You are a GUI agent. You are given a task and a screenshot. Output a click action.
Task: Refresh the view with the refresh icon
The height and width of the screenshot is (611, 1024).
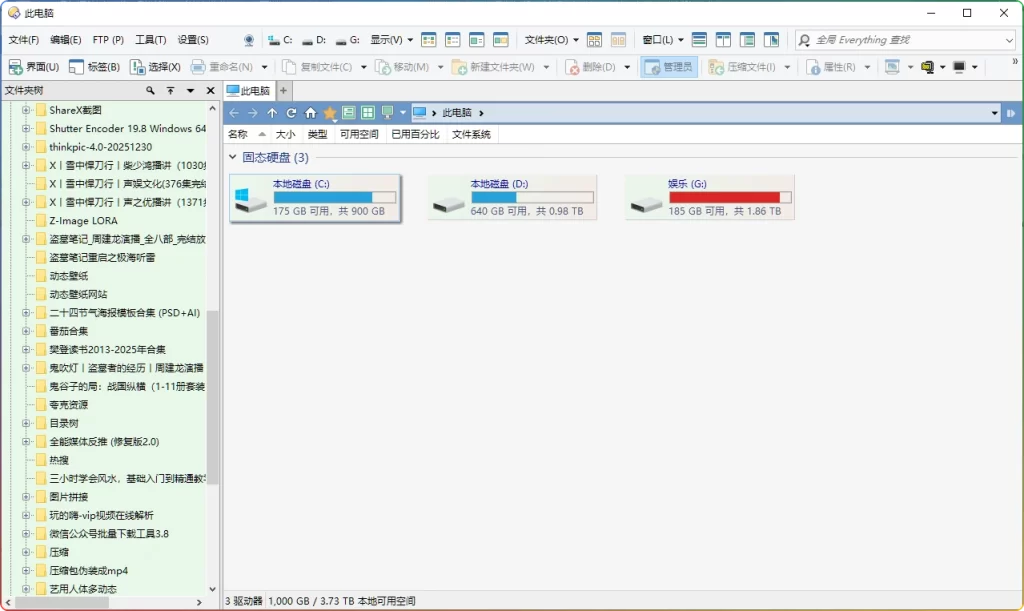[291, 112]
